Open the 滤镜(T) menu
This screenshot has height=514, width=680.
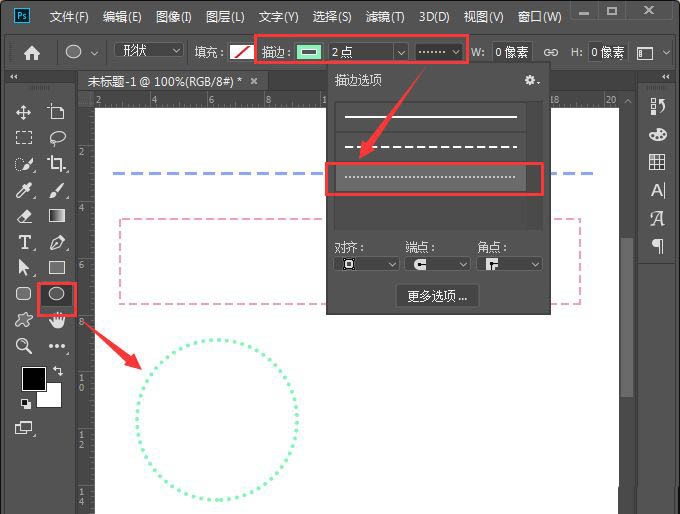point(385,17)
